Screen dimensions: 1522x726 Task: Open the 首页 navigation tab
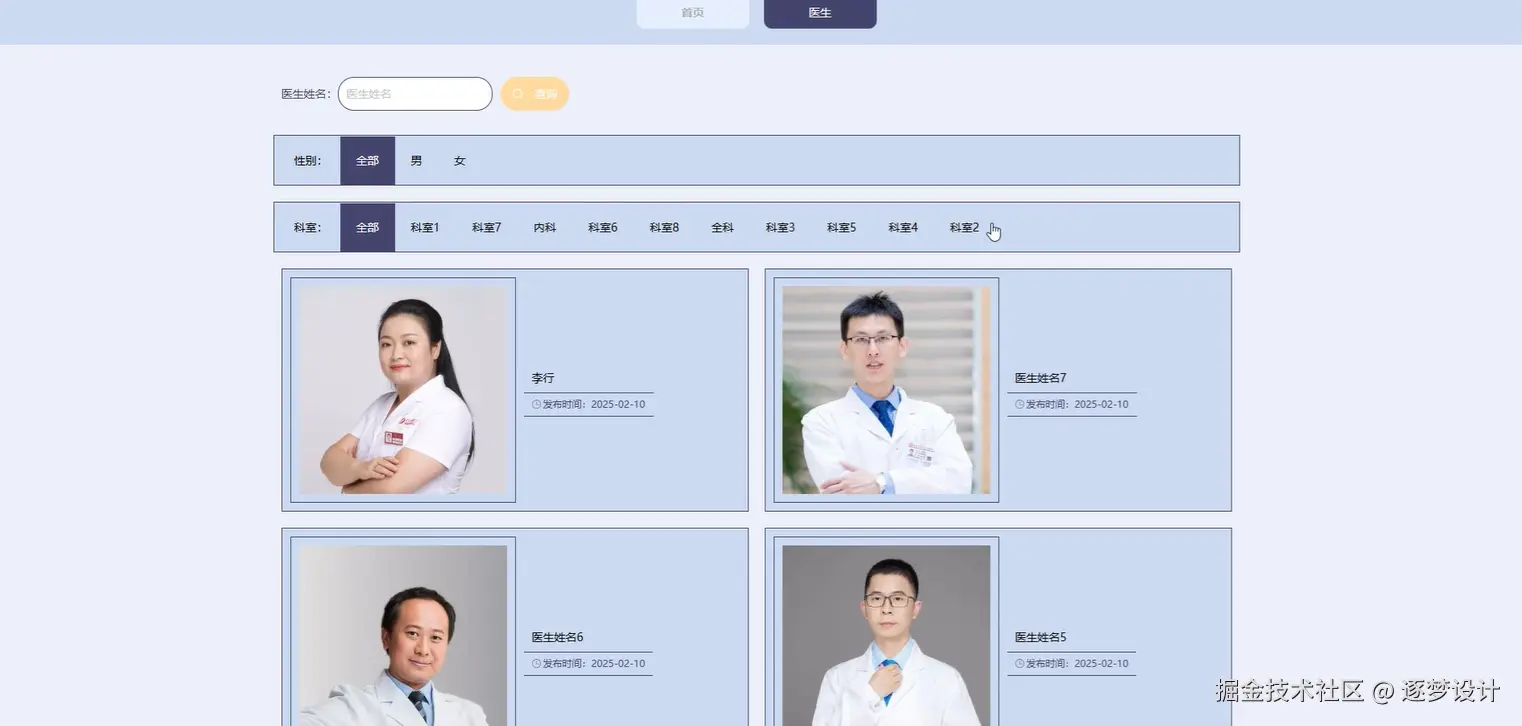(x=692, y=13)
